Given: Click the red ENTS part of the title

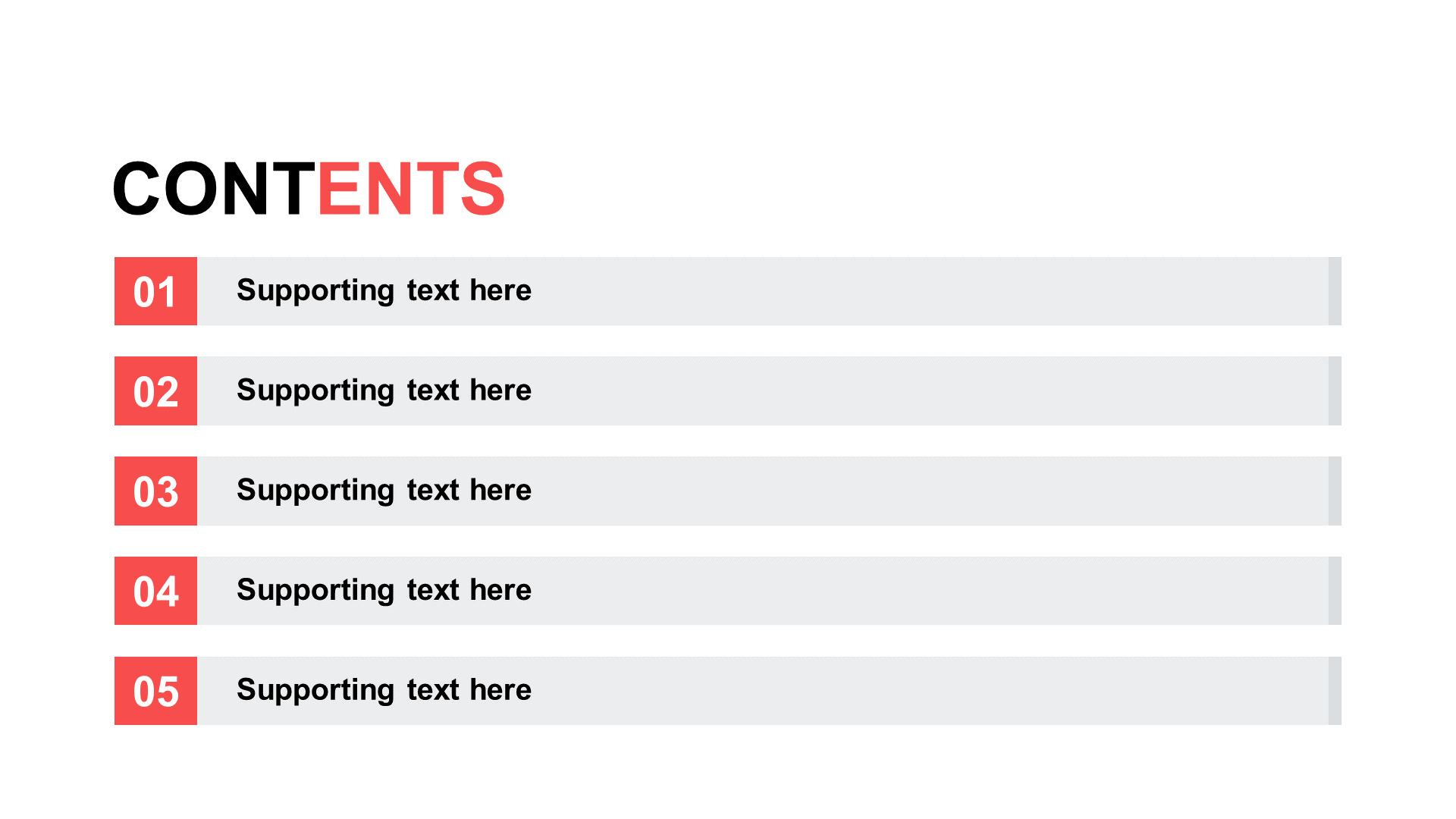Looking at the screenshot, I should click(411, 188).
